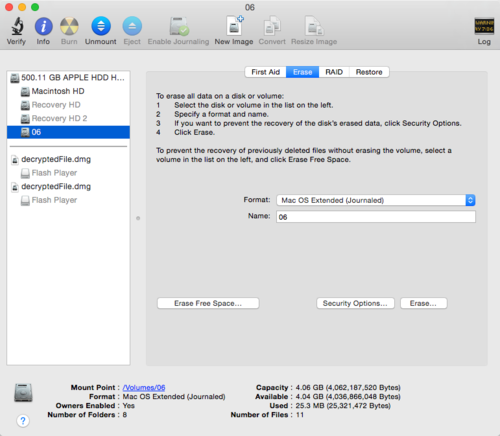Click Number of Folders value 8
This screenshot has width=500, height=436.
click(x=125, y=415)
